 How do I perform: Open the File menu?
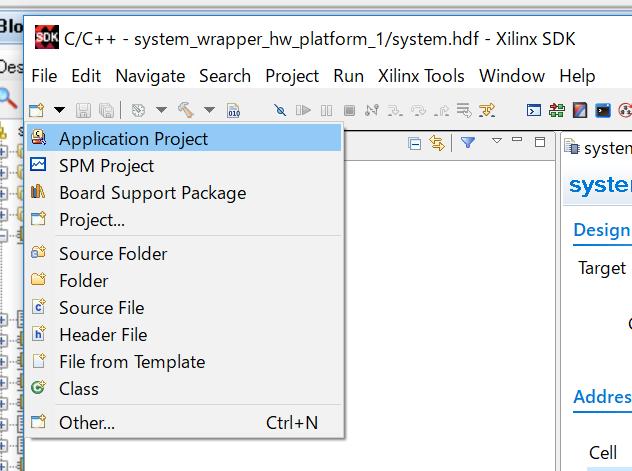click(x=44, y=76)
